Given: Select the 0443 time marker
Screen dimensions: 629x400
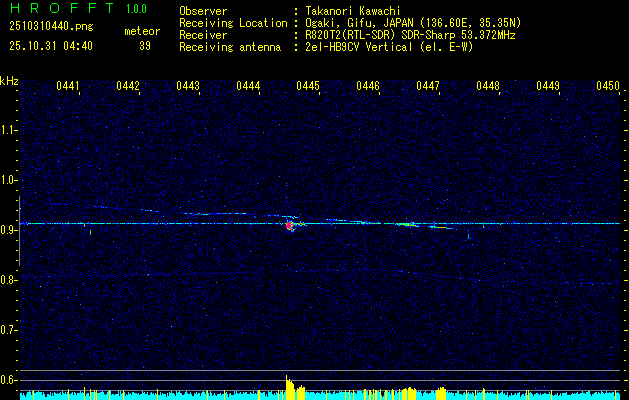Looking at the screenshot, I should tap(188, 87).
